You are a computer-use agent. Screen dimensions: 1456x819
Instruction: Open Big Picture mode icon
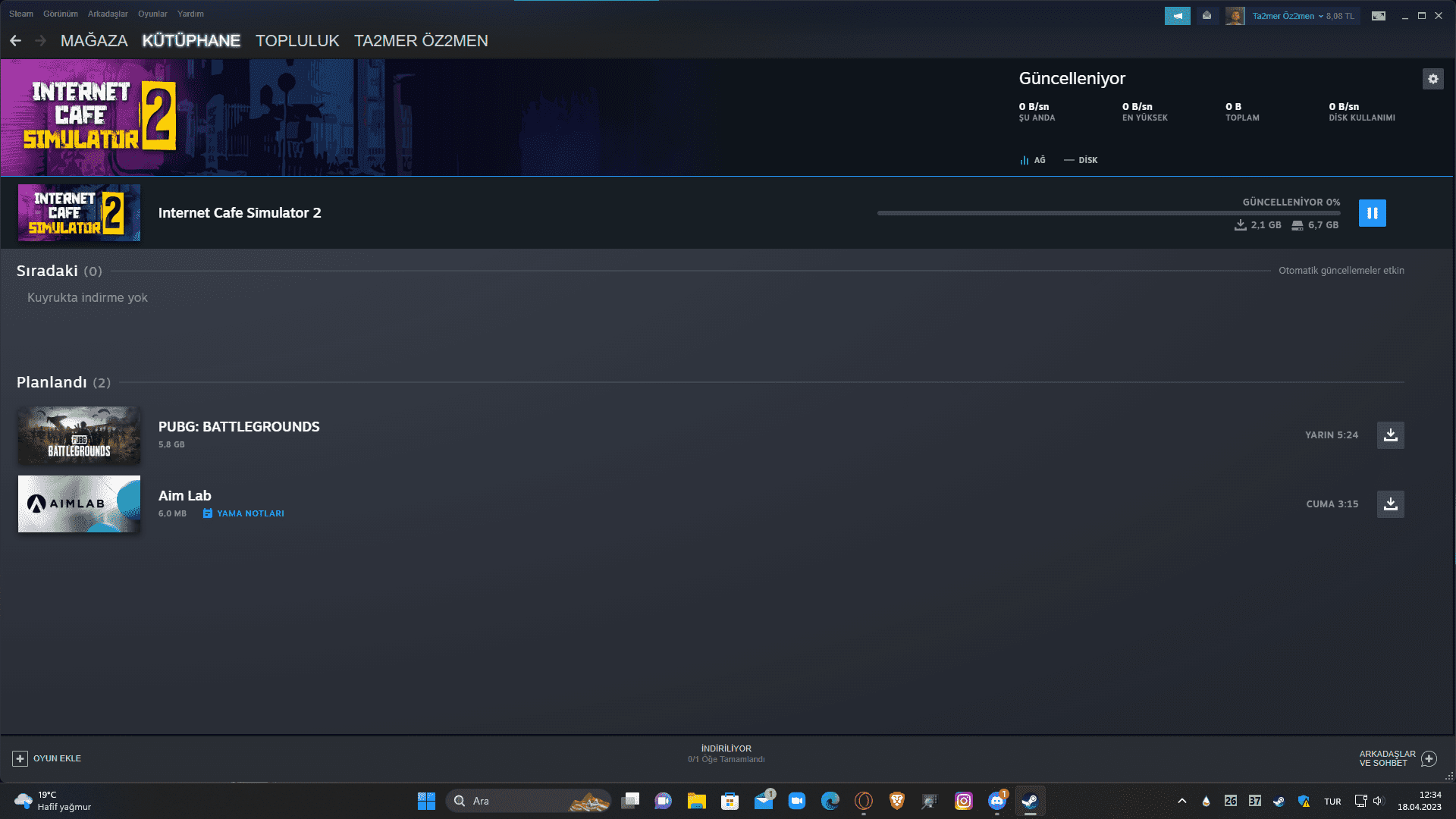tap(1378, 16)
